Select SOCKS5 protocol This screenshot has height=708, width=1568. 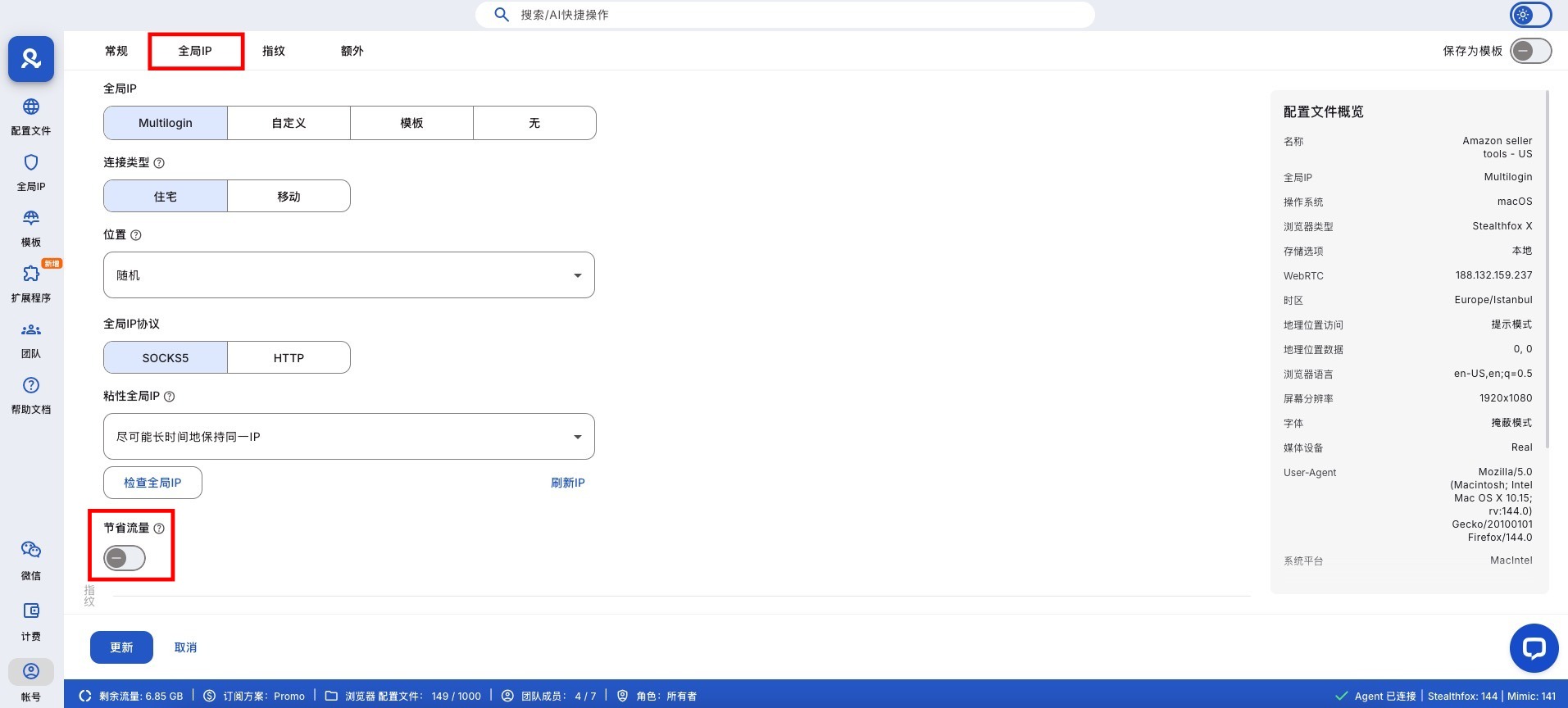coord(166,358)
